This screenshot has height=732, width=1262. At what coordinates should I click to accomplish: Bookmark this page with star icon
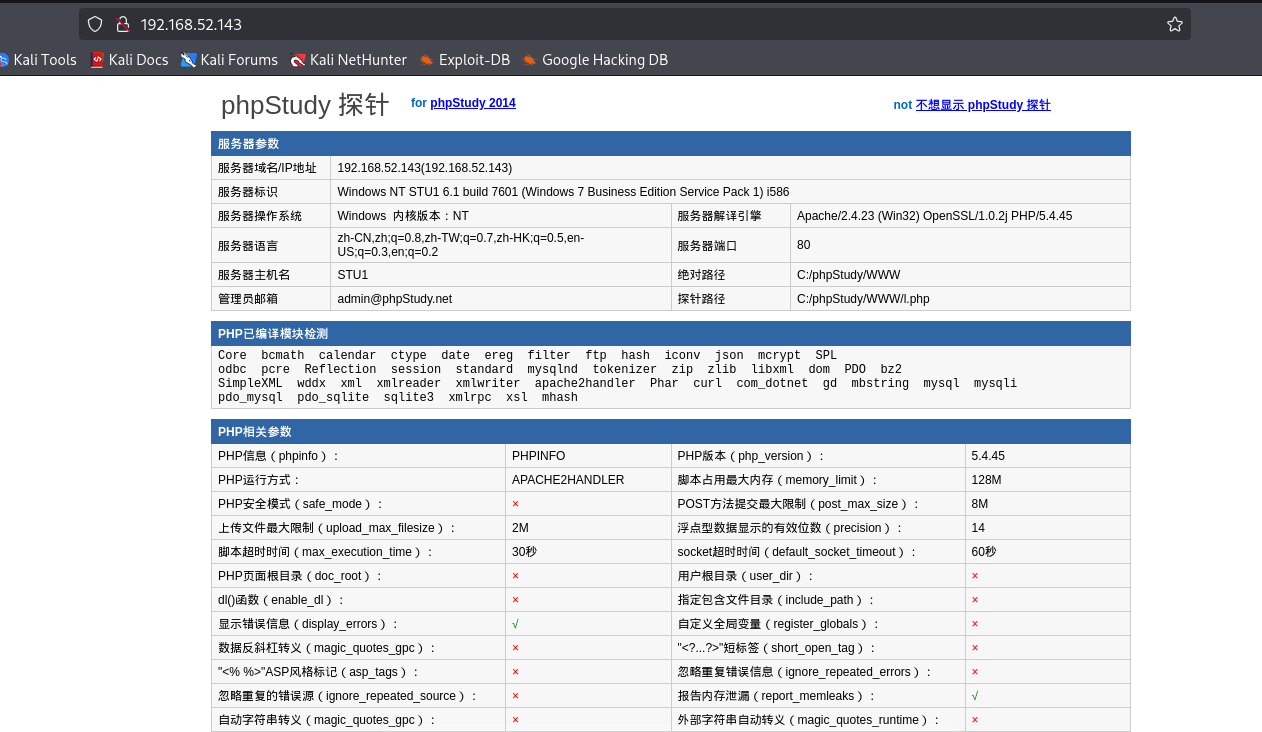click(x=1174, y=24)
